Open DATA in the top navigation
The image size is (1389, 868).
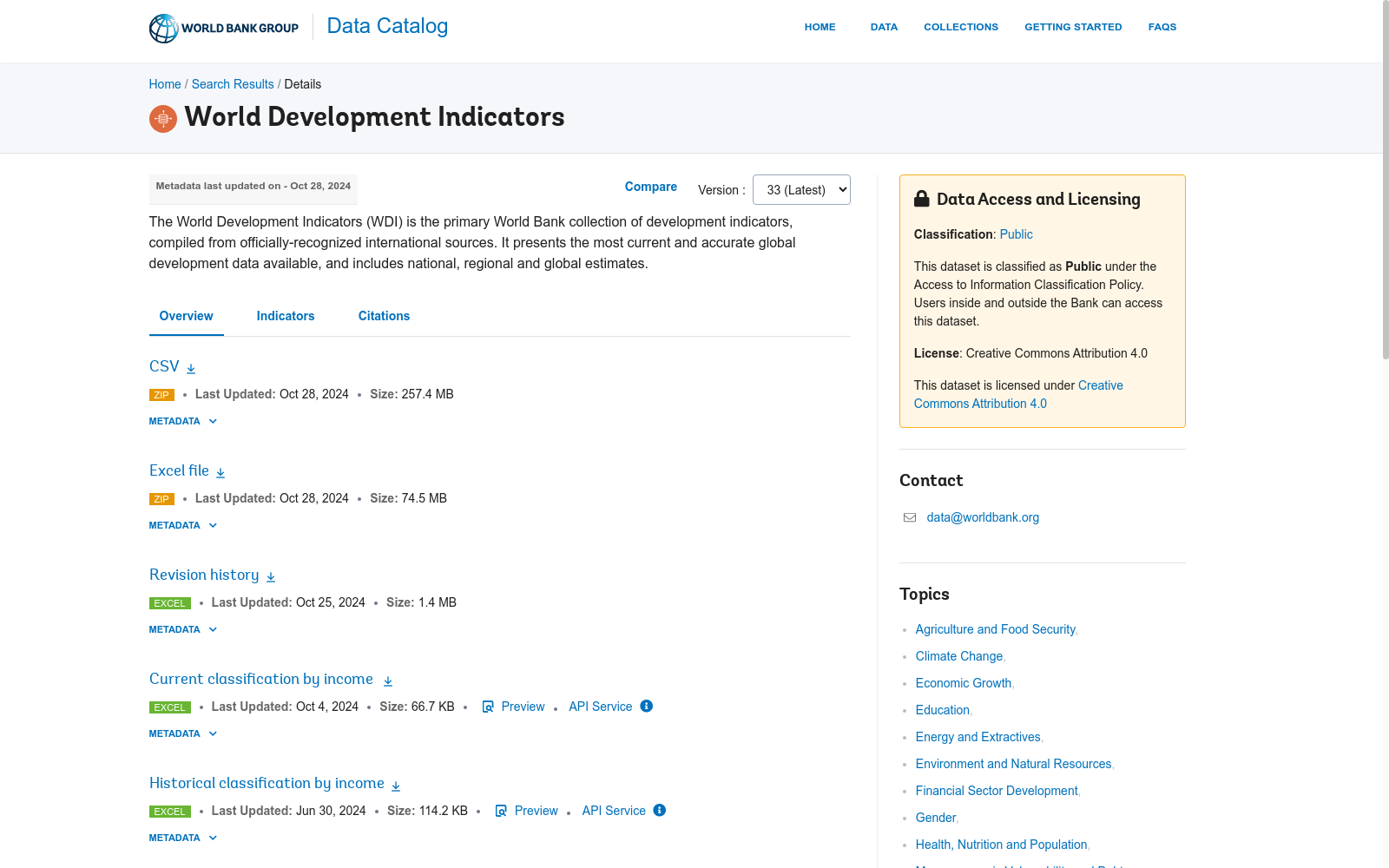coord(884,27)
